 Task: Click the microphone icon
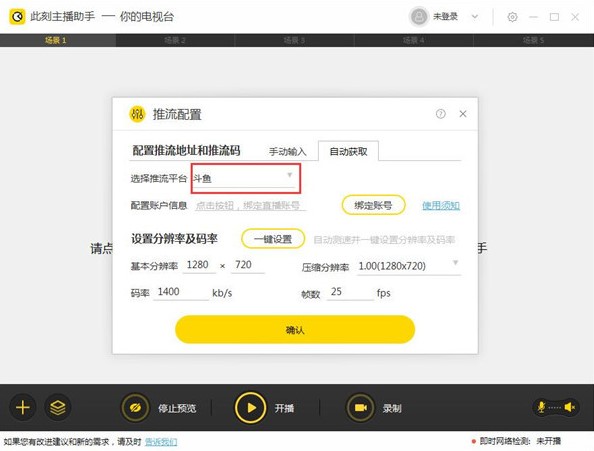pyautogui.click(x=541, y=407)
